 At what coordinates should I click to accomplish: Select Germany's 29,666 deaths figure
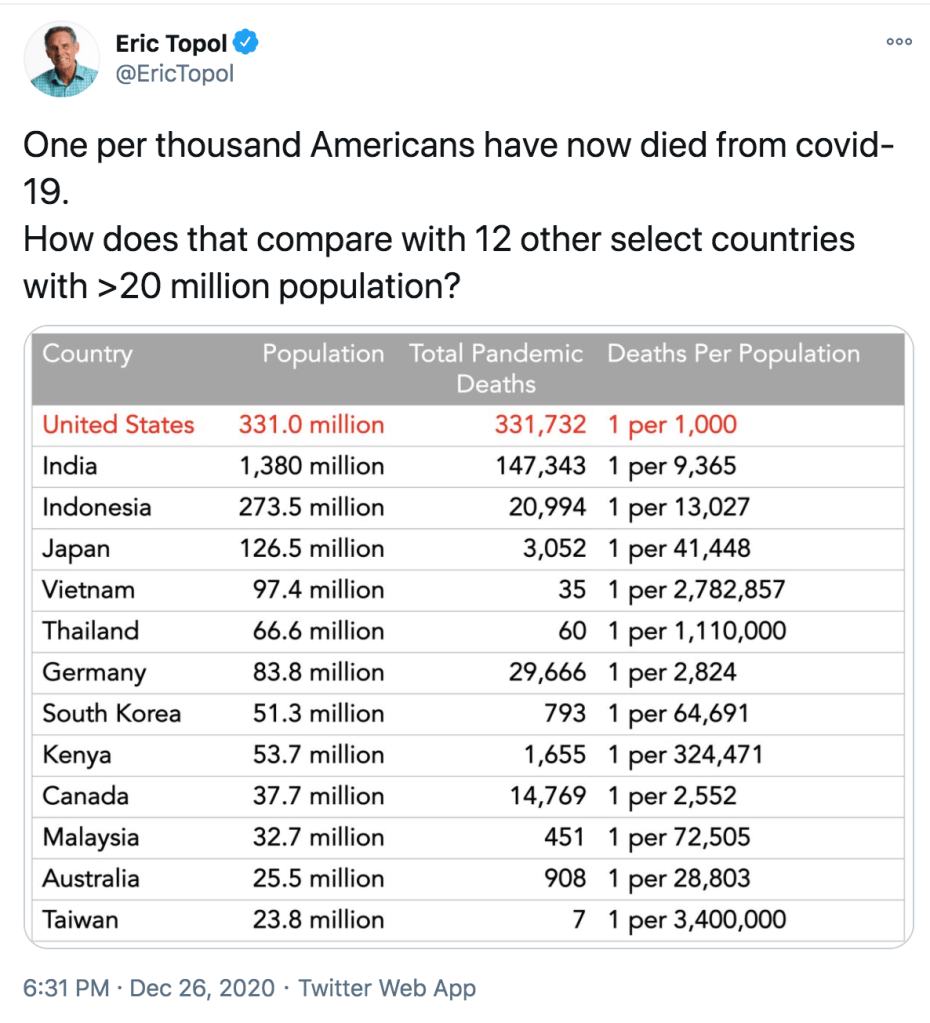[x=547, y=672]
